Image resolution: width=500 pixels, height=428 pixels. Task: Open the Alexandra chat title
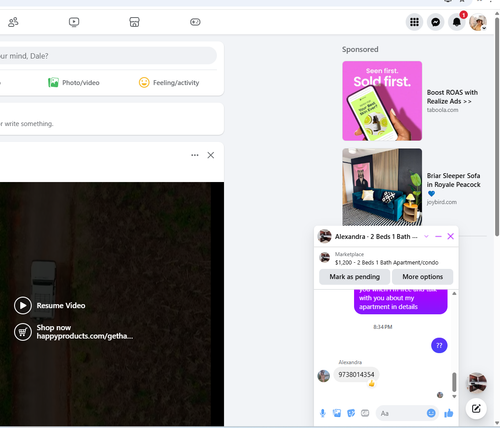tap(376, 236)
